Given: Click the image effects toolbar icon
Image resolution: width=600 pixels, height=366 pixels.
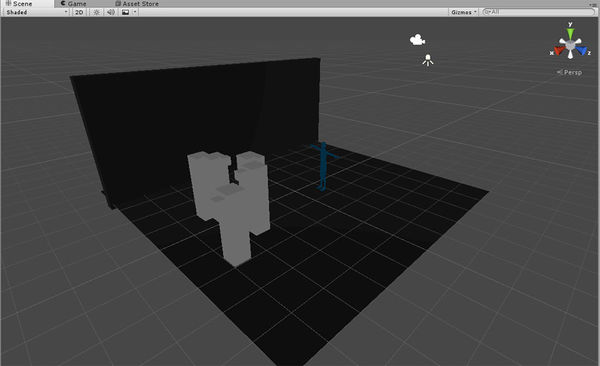Looking at the screenshot, I should click(125, 12).
